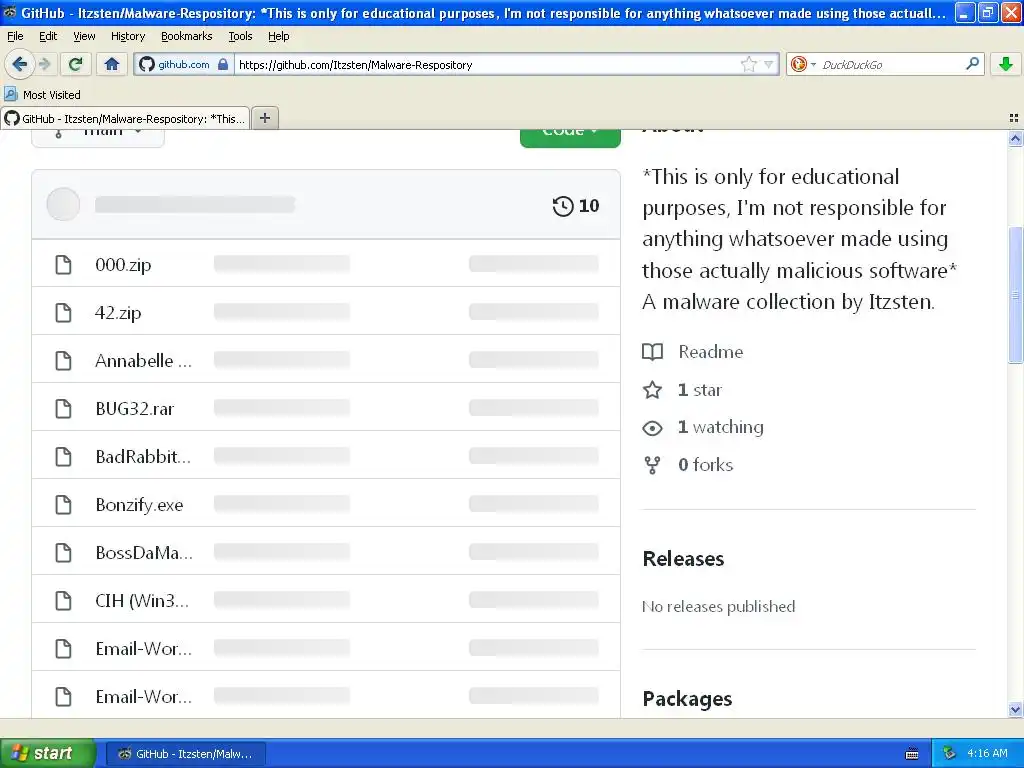Click the Readme book icon
The height and width of the screenshot is (768, 1024).
click(652, 352)
